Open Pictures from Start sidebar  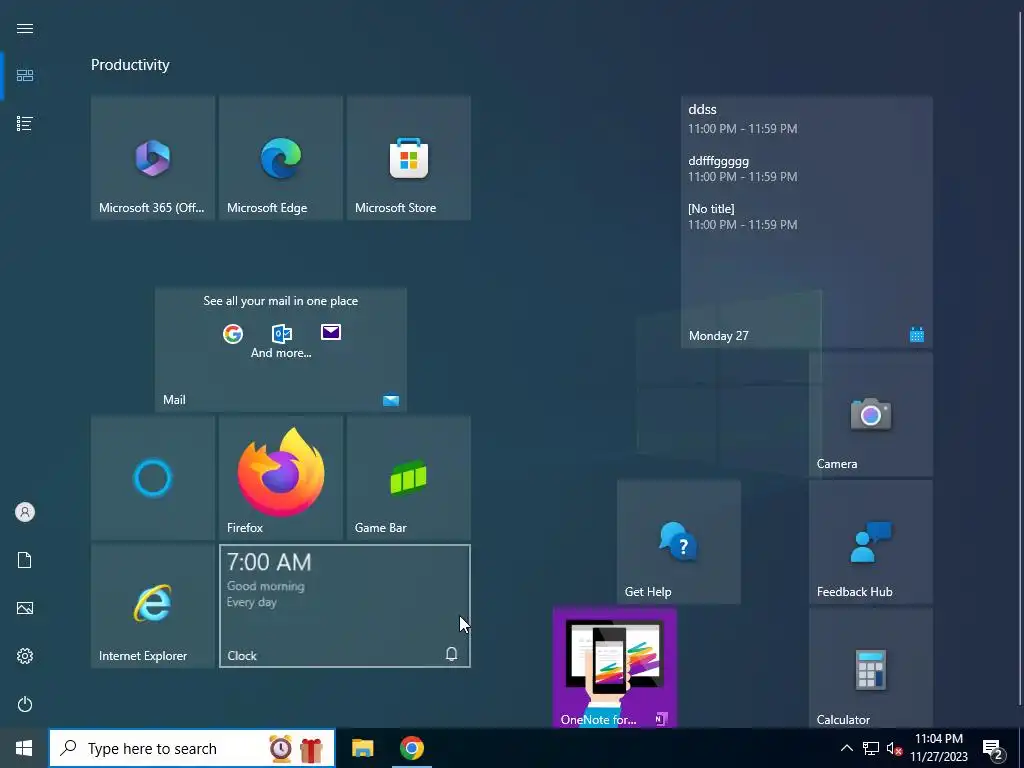(x=25, y=608)
